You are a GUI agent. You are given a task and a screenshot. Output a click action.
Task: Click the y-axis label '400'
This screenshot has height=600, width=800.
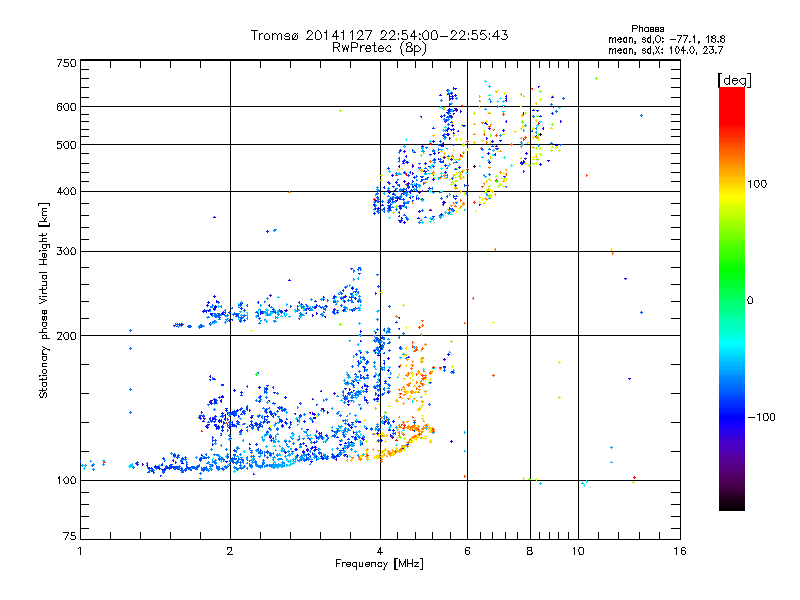pyautogui.click(x=66, y=191)
